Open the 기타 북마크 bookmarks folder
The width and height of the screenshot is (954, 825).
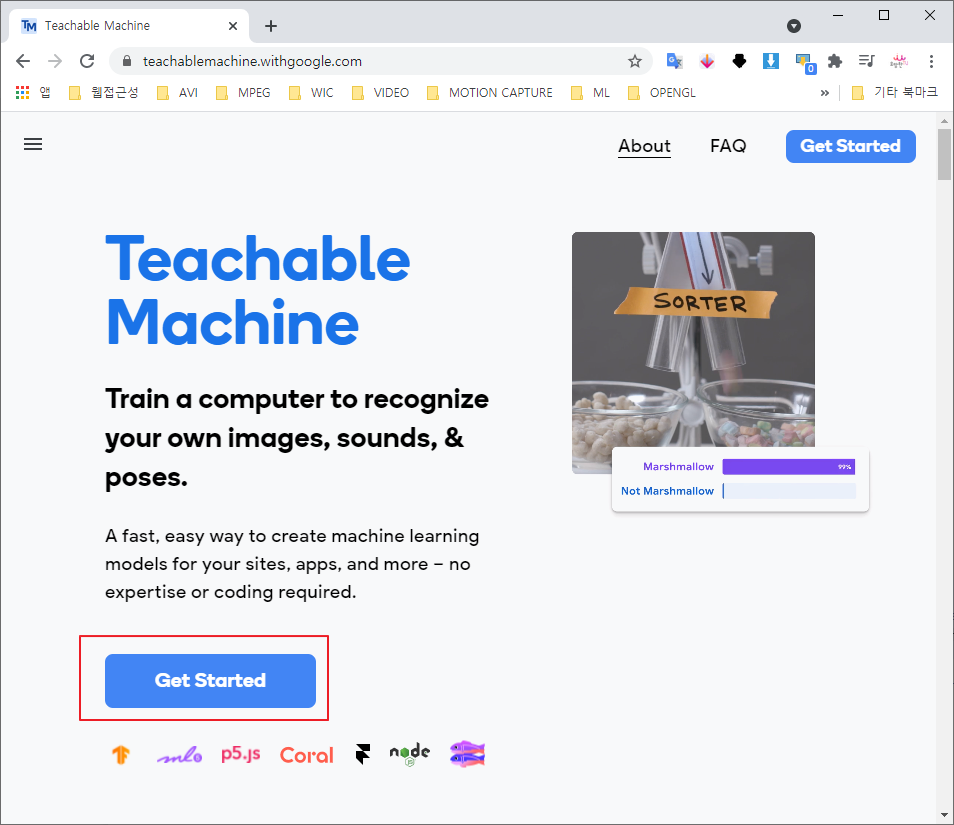894,92
